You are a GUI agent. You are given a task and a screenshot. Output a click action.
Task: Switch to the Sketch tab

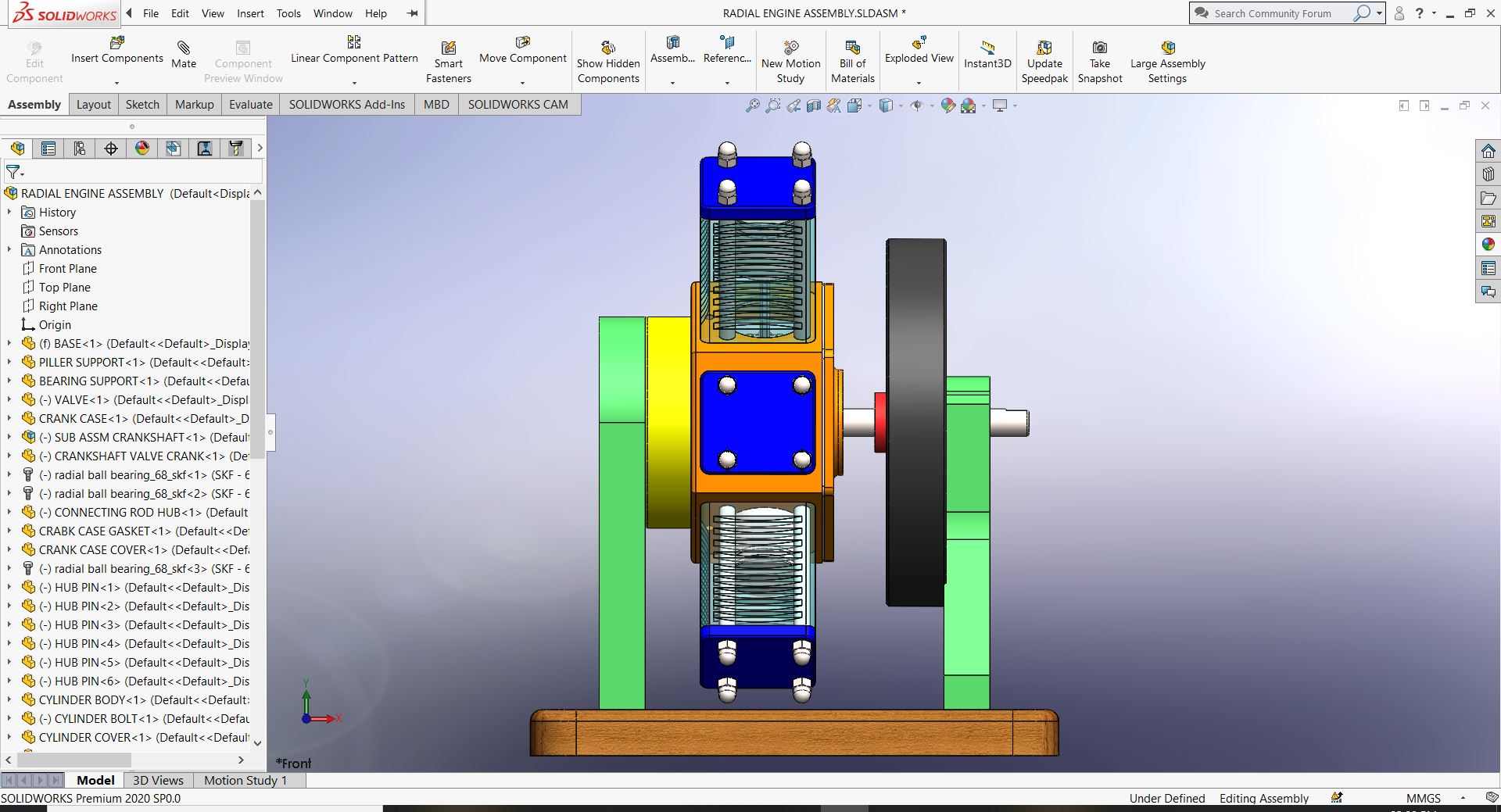point(142,105)
